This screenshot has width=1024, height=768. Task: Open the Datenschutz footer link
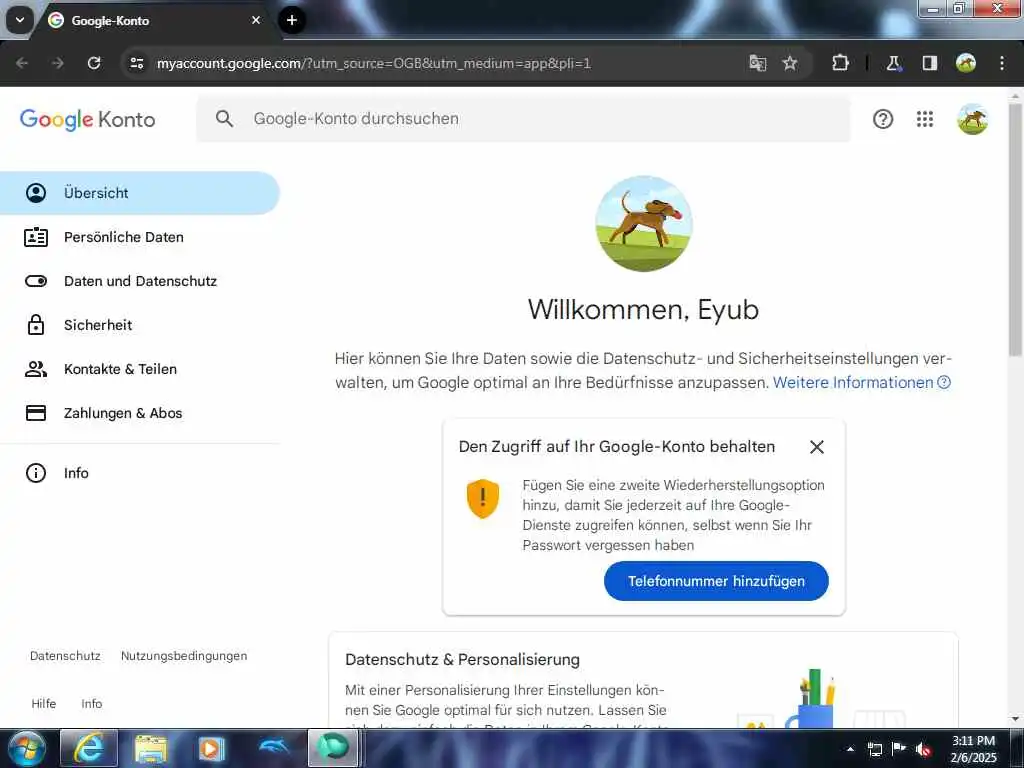coord(65,656)
